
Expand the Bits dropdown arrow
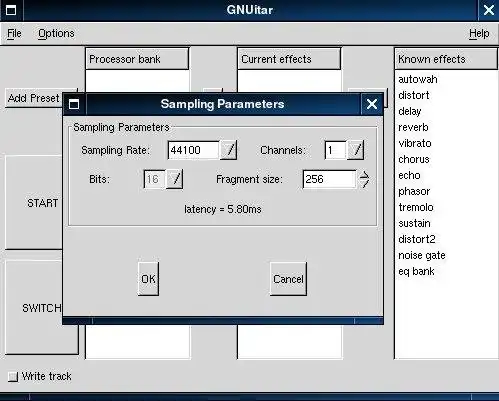tap(175, 179)
